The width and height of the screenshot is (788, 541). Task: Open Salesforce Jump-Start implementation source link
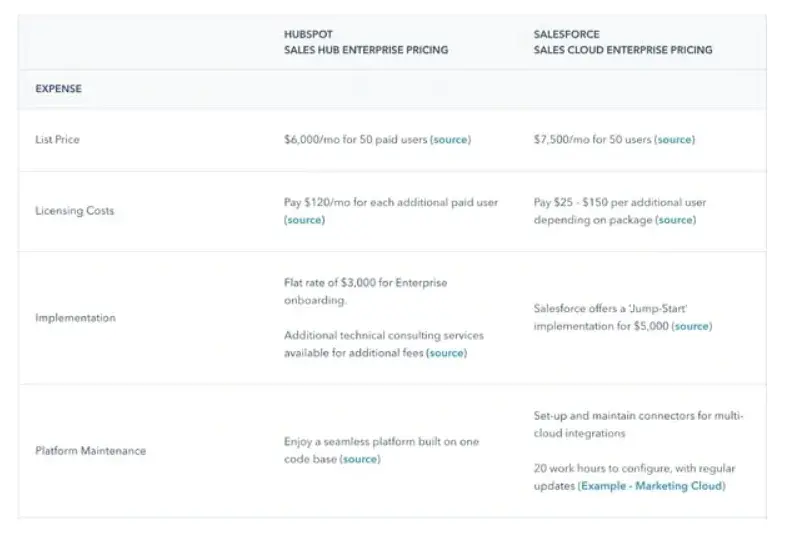692,327
